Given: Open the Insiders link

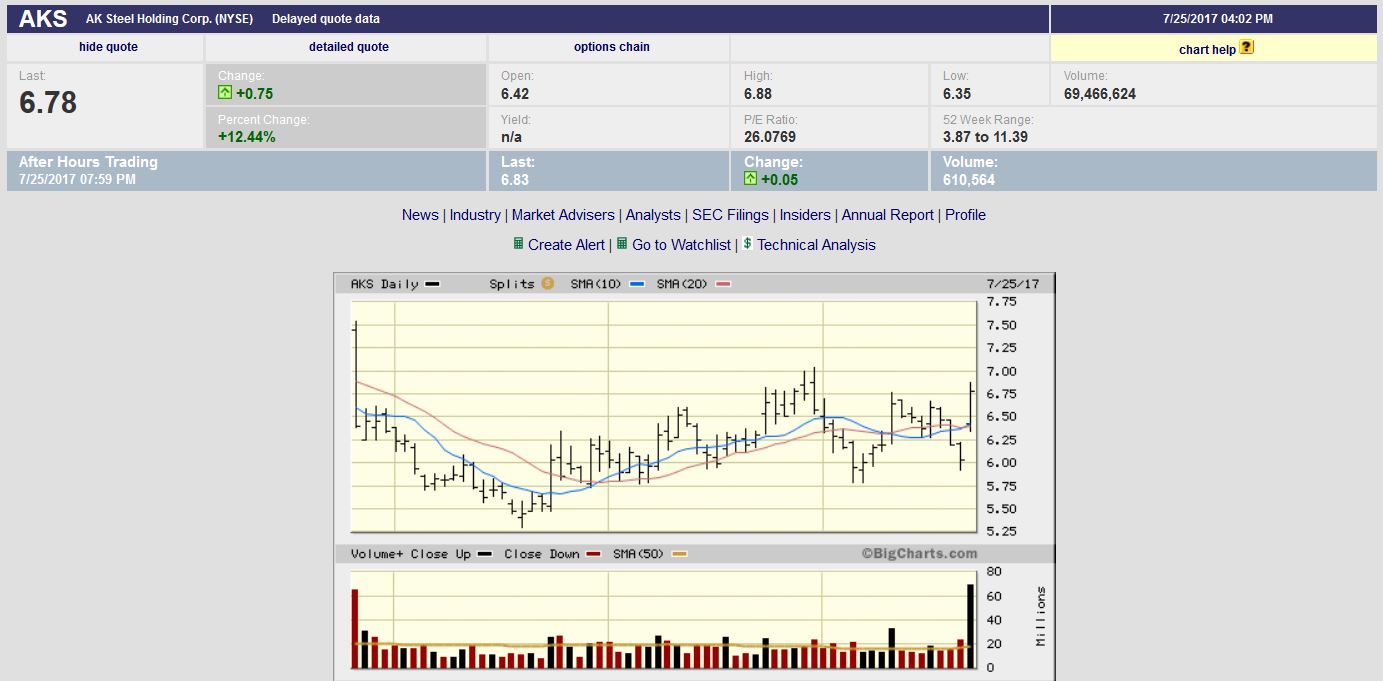Looking at the screenshot, I should tap(805, 215).
